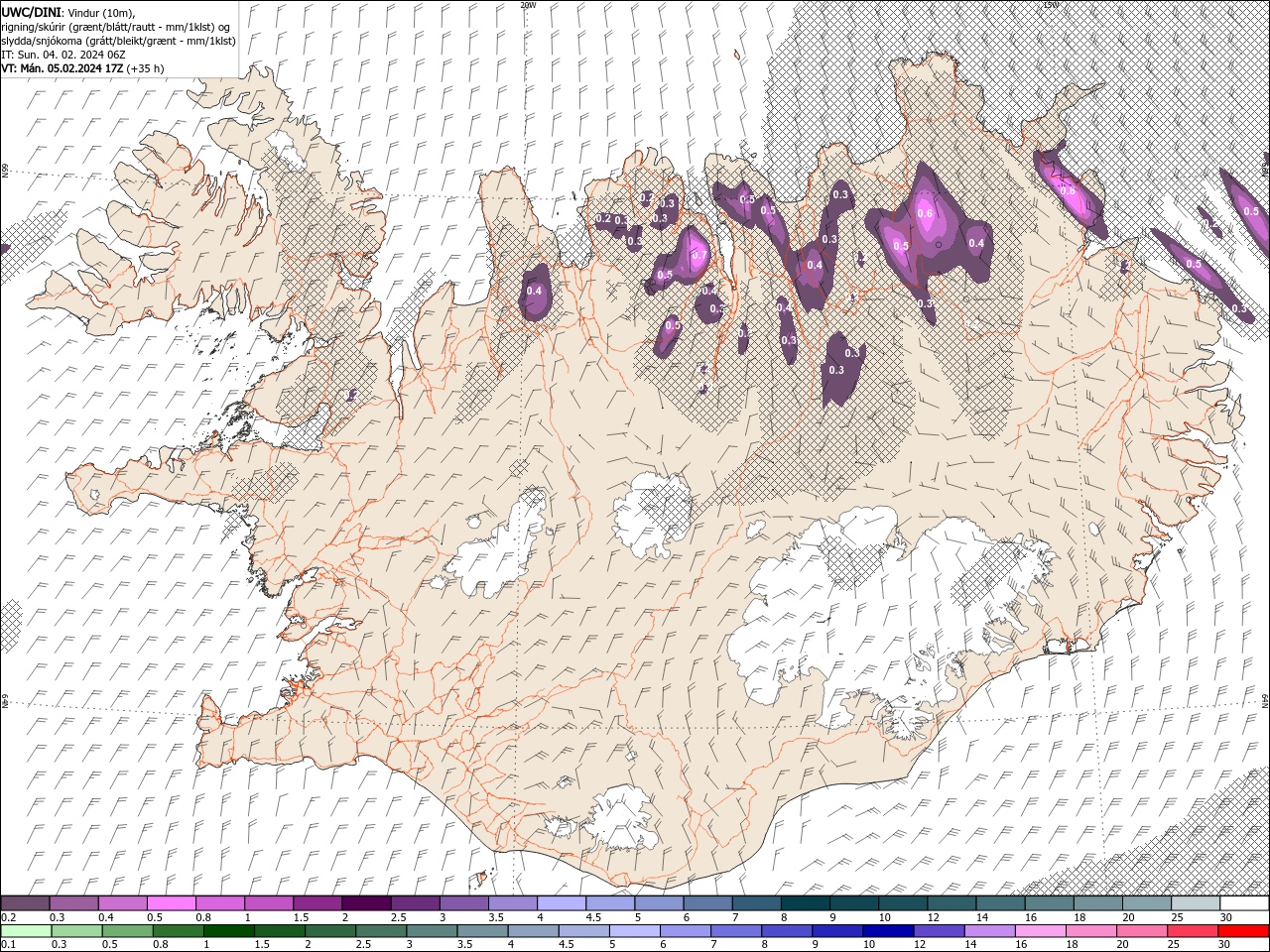Image resolution: width=1270 pixels, height=952 pixels.
Task: Select the rain-scale swatch between 0.3 and 0.5
Action: coord(78,931)
